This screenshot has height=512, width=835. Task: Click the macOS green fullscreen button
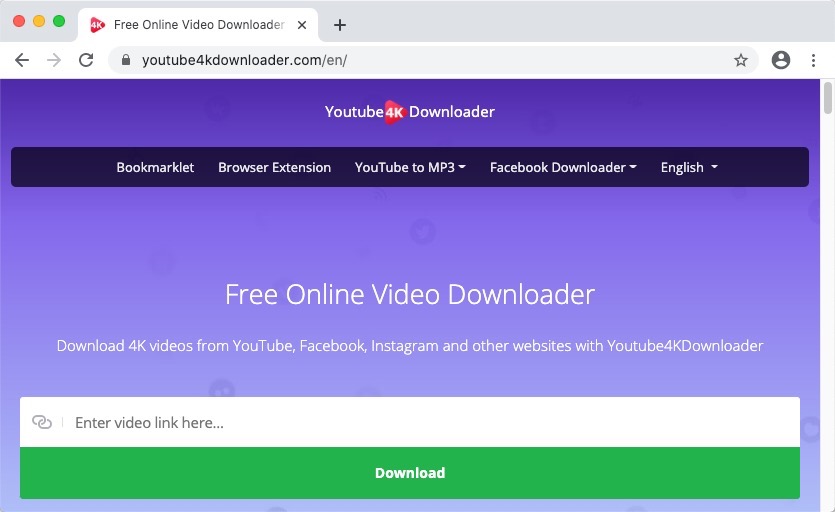pyautogui.click(x=59, y=21)
